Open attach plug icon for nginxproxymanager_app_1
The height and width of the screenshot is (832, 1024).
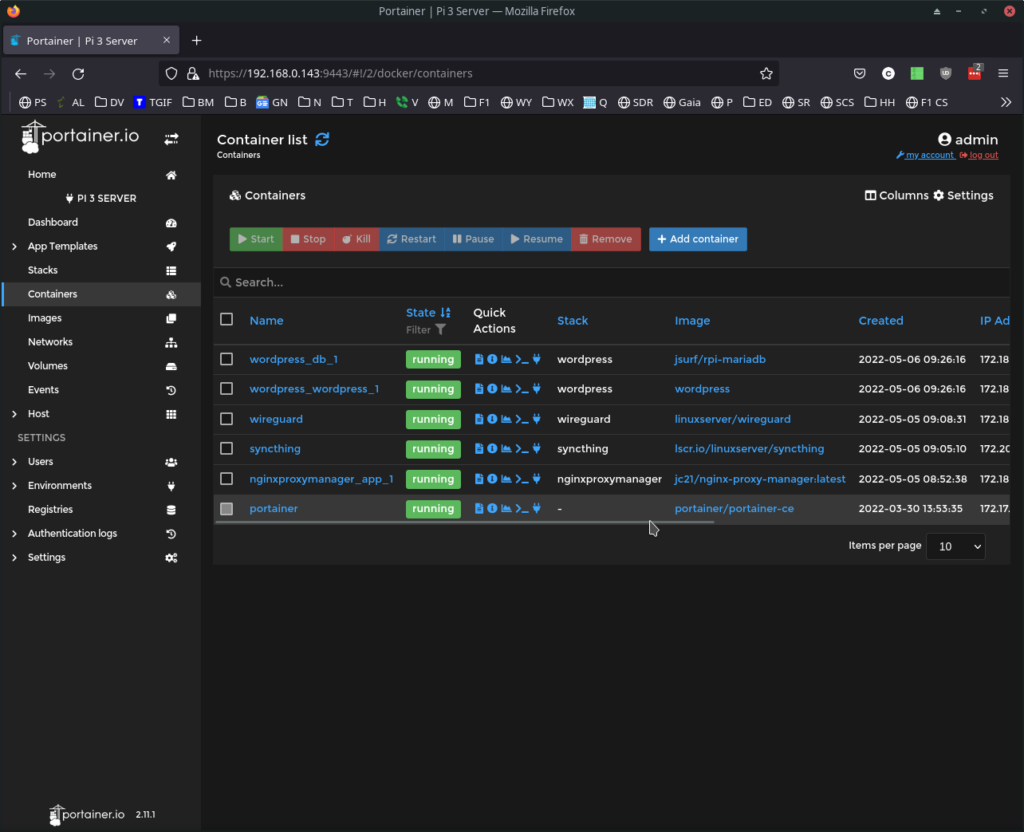(537, 479)
